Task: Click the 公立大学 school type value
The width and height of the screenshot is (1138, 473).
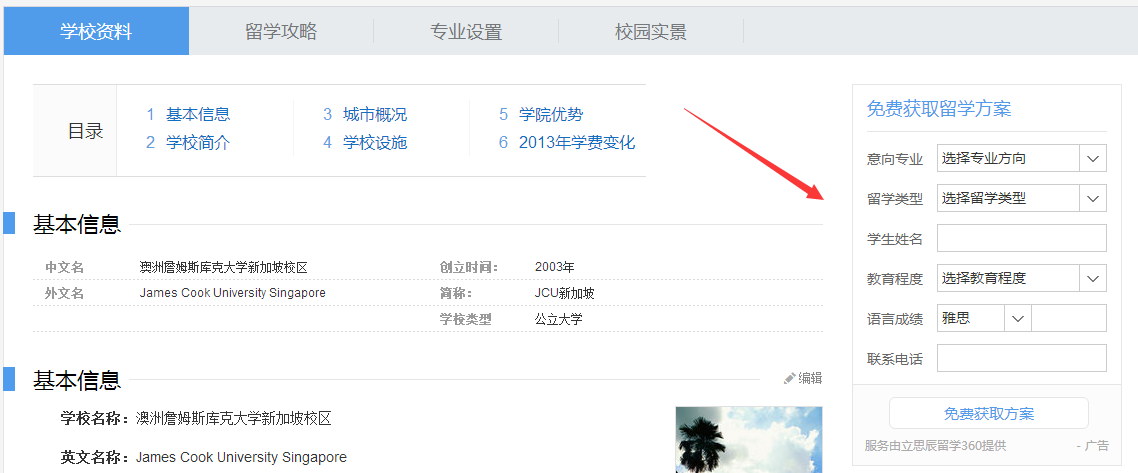Action: [x=559, y=318]
